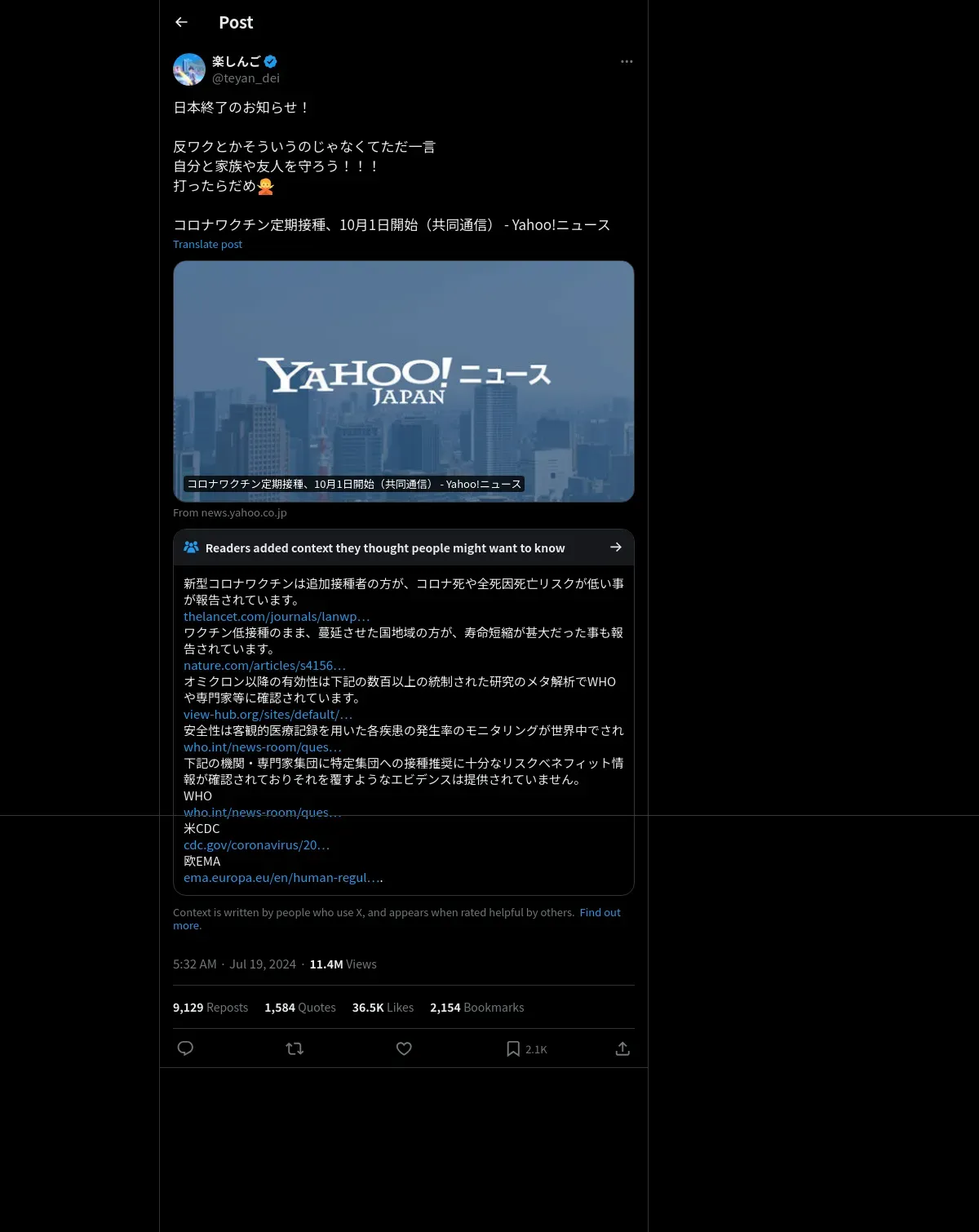Open who.int link after the 安全性 line
This screenshot has width=979, height=1232.
(x=262, y=747)
